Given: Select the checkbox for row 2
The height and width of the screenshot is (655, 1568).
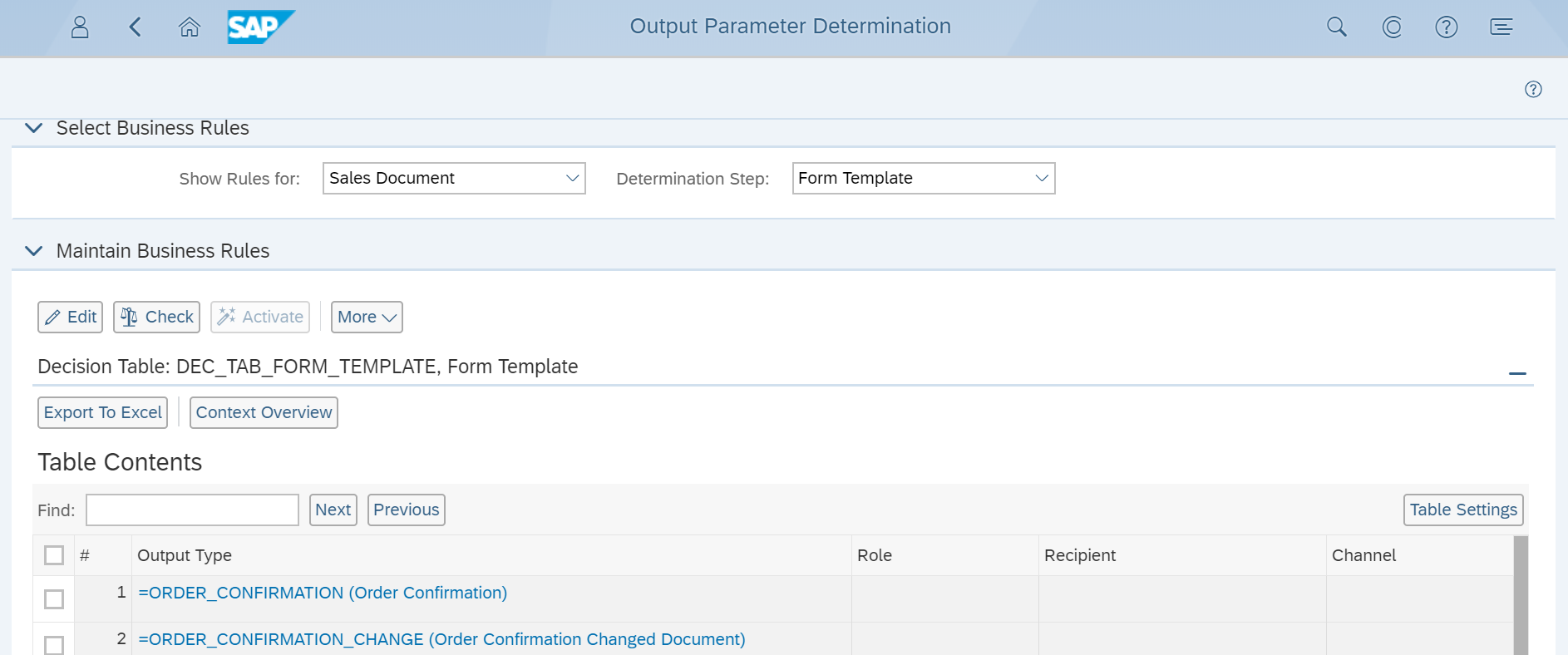Looking at the screenshot, I should coord(54,645).
